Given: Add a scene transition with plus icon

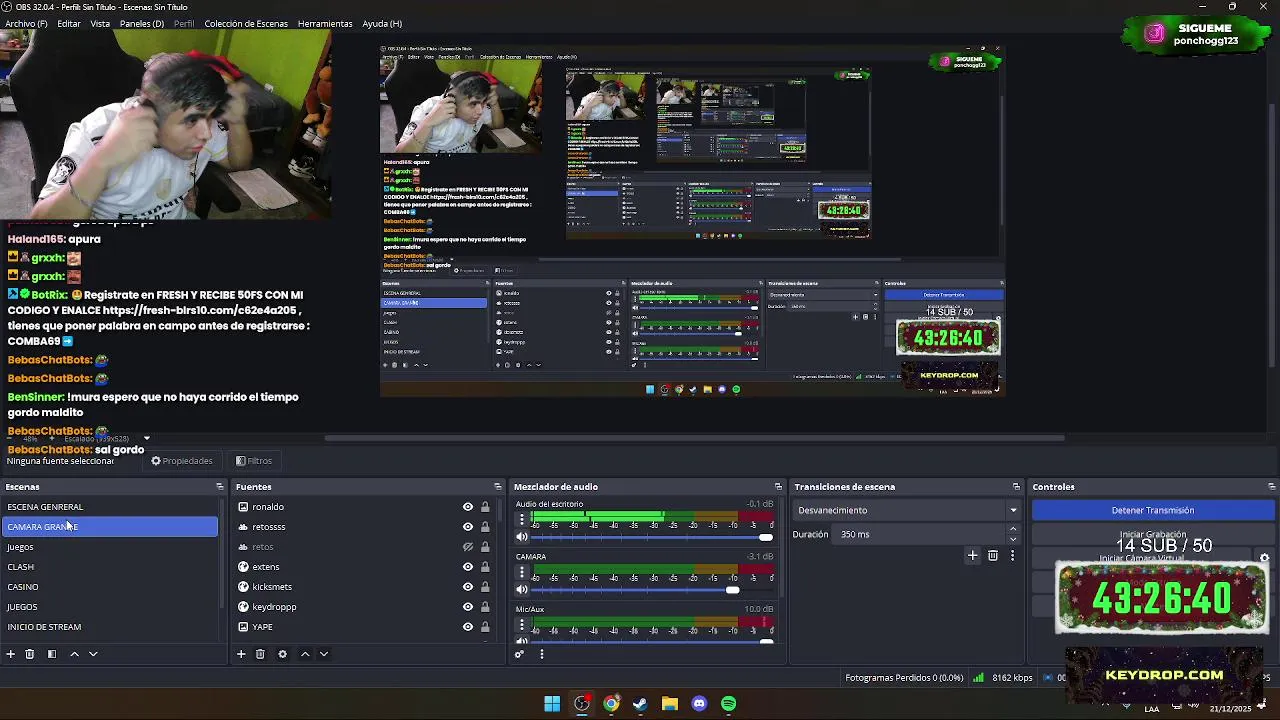Looking at the screenshot, I should (972, 555).
